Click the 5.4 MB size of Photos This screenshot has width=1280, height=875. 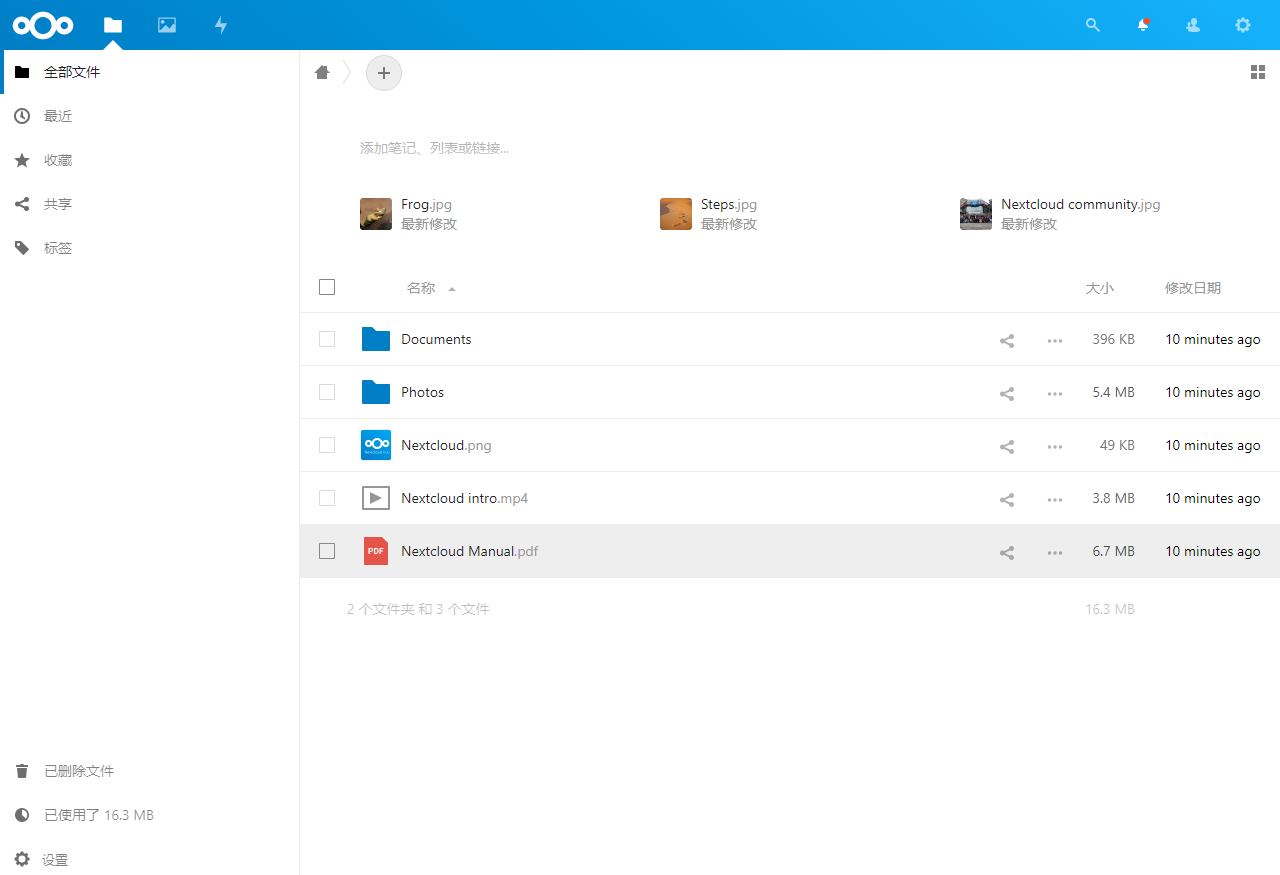coord(1113,392)
